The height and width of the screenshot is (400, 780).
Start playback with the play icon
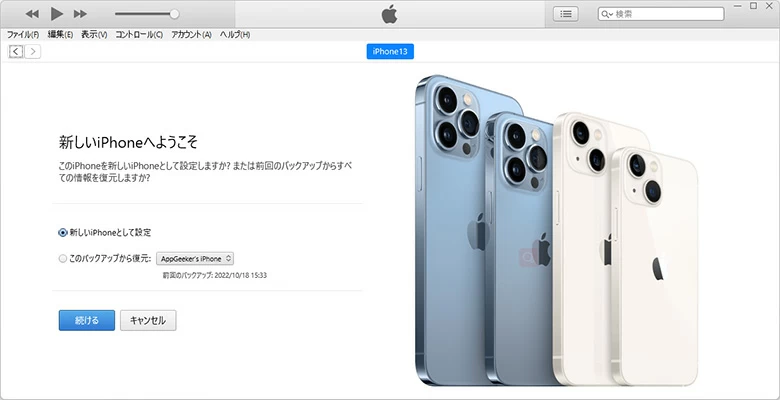click(x=57, y=14)
